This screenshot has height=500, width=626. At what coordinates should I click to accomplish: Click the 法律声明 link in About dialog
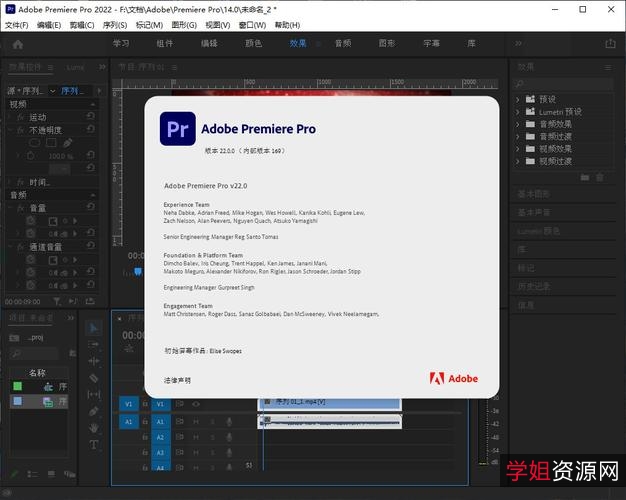177,380
